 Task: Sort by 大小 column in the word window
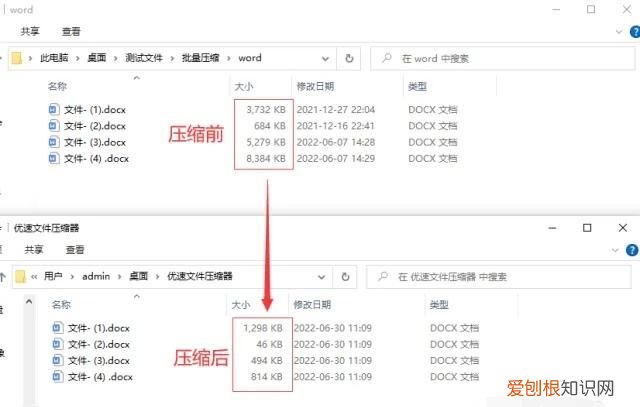coord(244,86)
